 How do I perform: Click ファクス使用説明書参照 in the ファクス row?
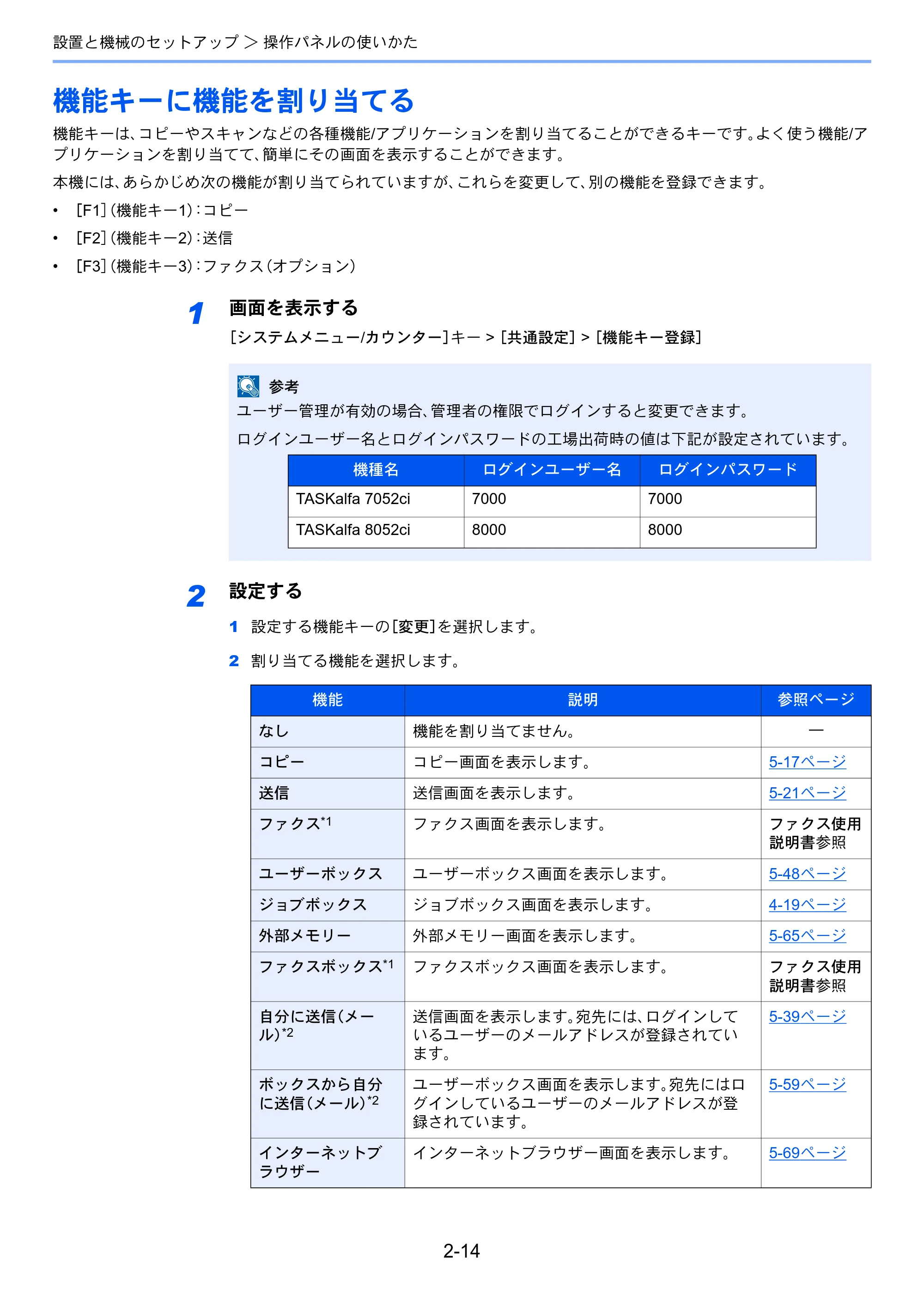[x=815, y=833]
